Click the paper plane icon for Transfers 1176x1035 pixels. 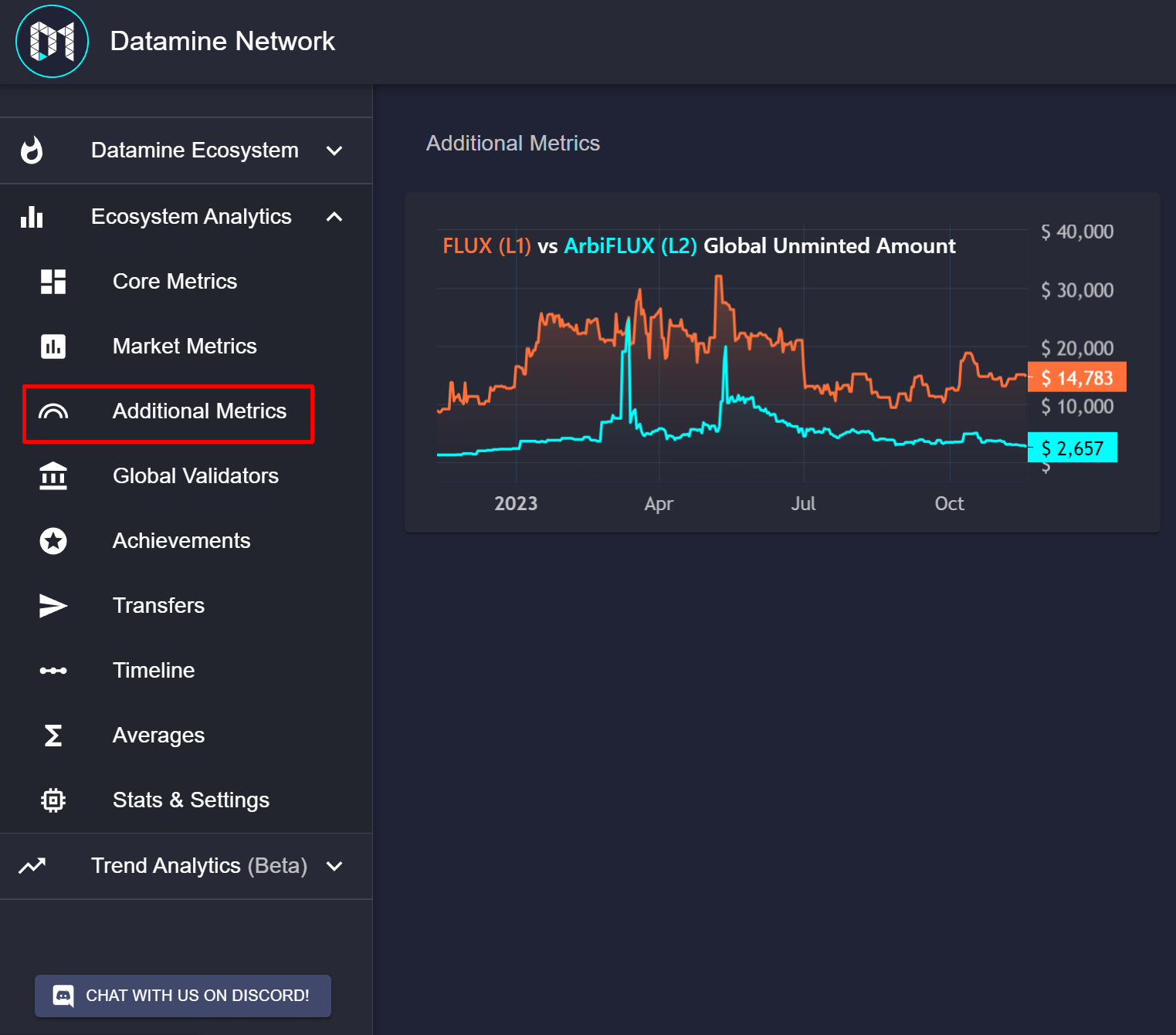tap(53, 606)
